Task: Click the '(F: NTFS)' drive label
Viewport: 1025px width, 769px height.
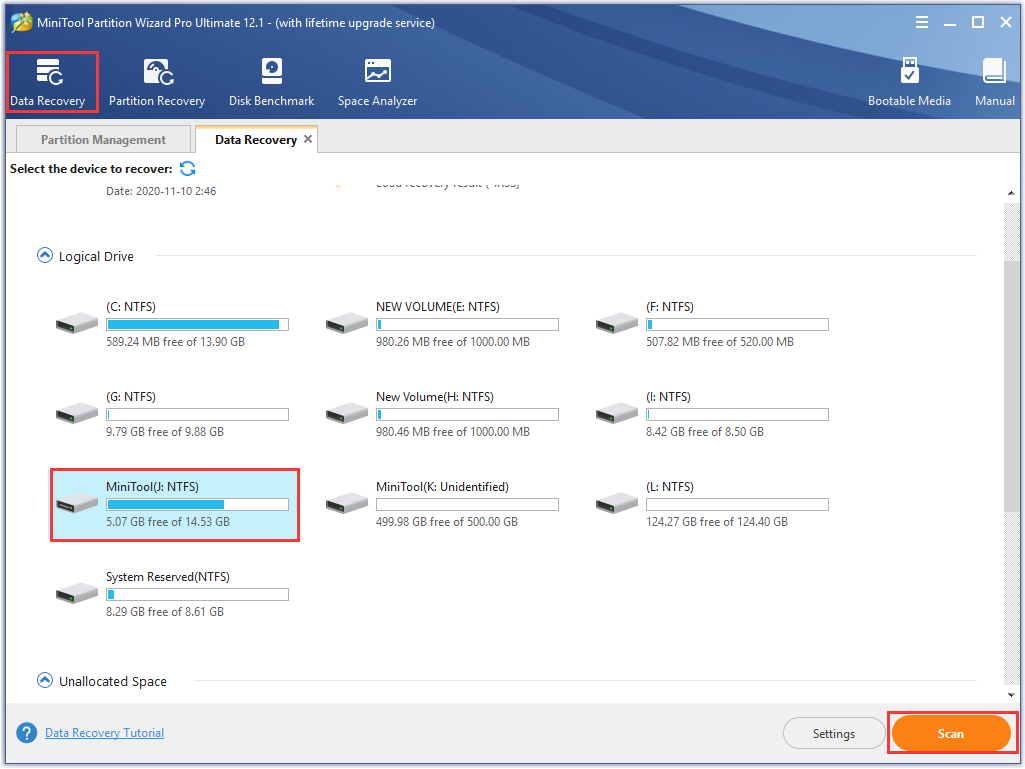Action: tap(669, 307)
